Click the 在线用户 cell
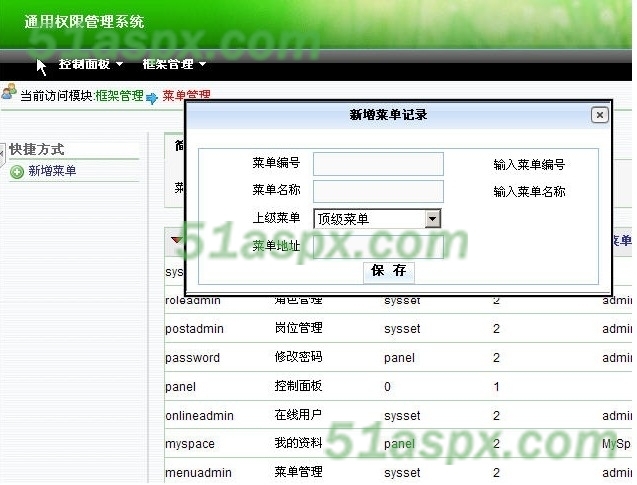637x485 pixels. 299,415
